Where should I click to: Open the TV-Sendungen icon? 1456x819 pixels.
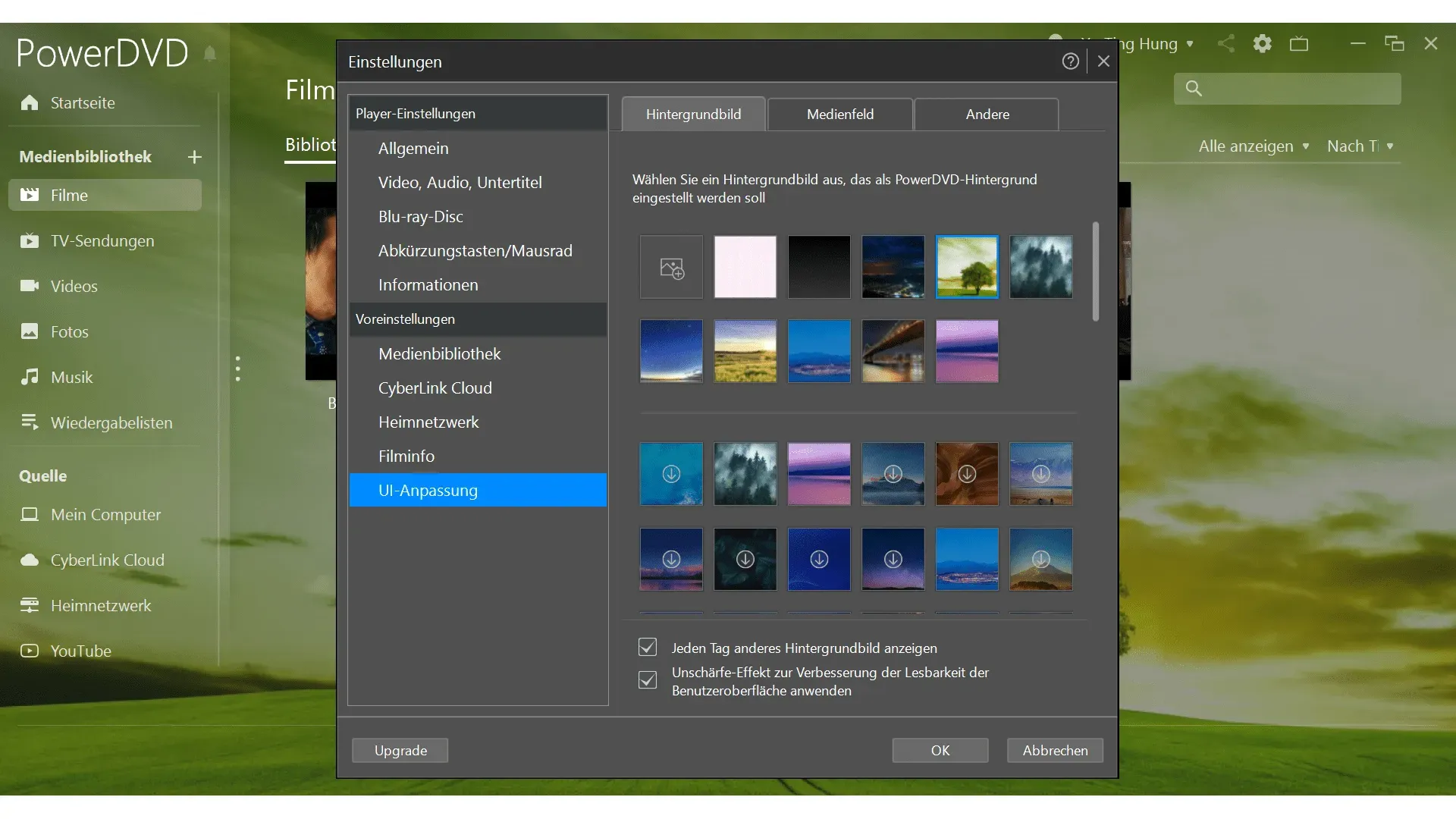(x=30, y=240)
